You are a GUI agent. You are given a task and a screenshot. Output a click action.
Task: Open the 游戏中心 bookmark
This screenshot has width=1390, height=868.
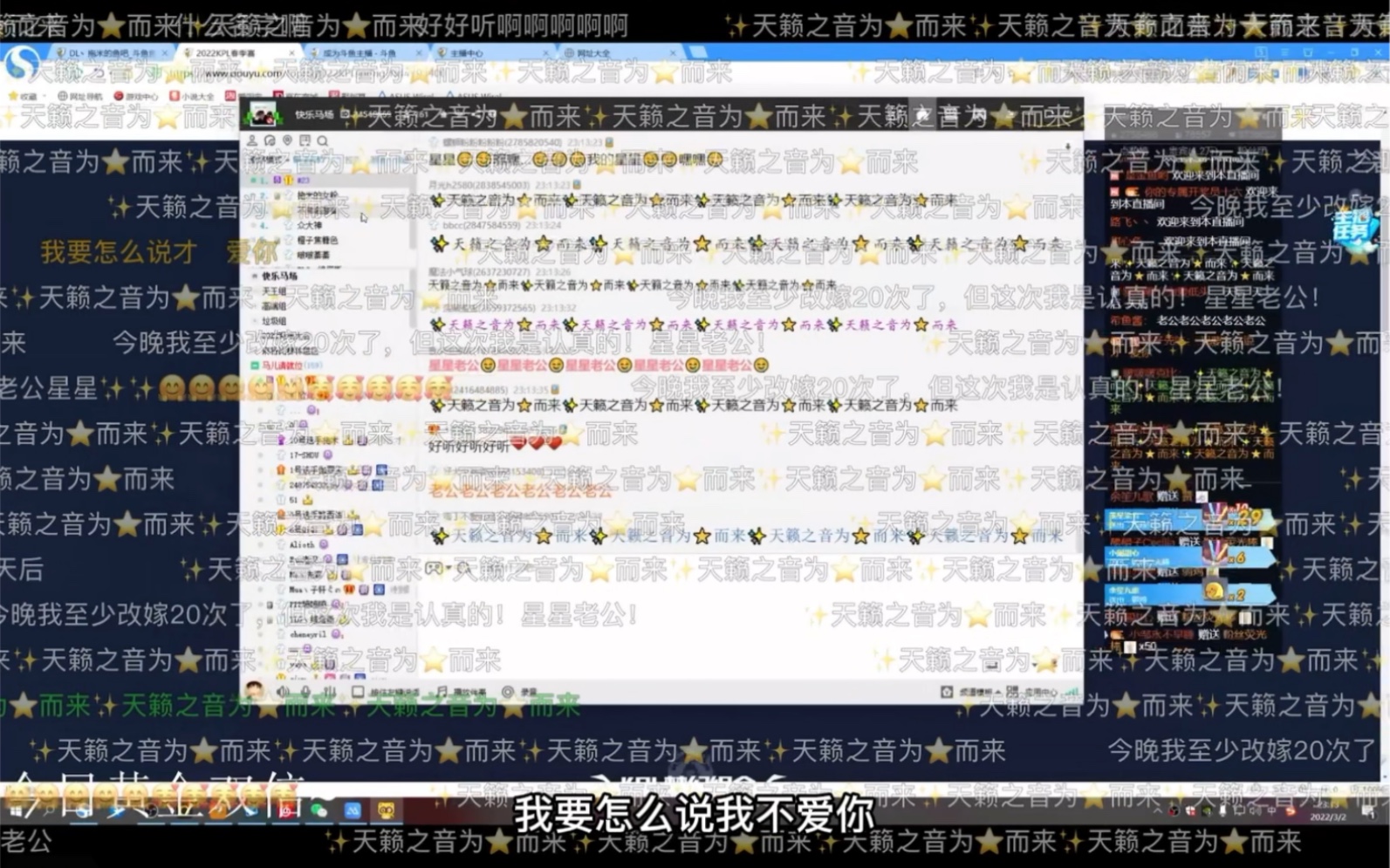click(136, 96)
